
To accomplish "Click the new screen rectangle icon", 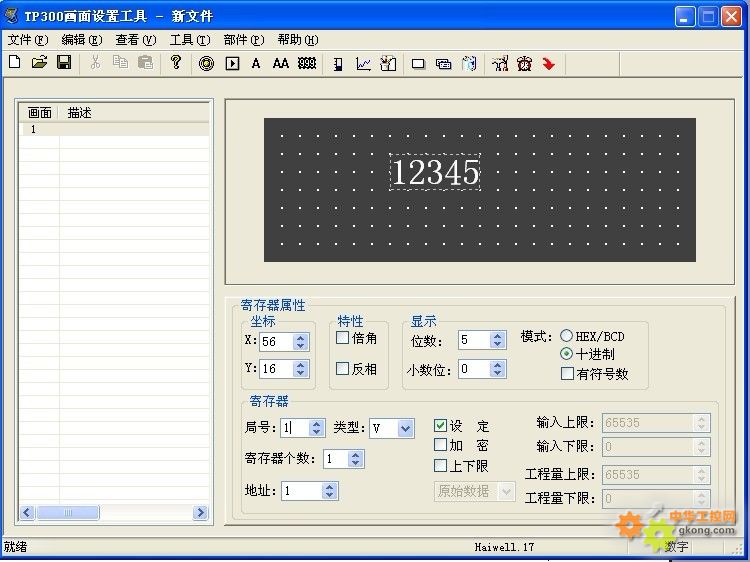I will coord(419,64).
